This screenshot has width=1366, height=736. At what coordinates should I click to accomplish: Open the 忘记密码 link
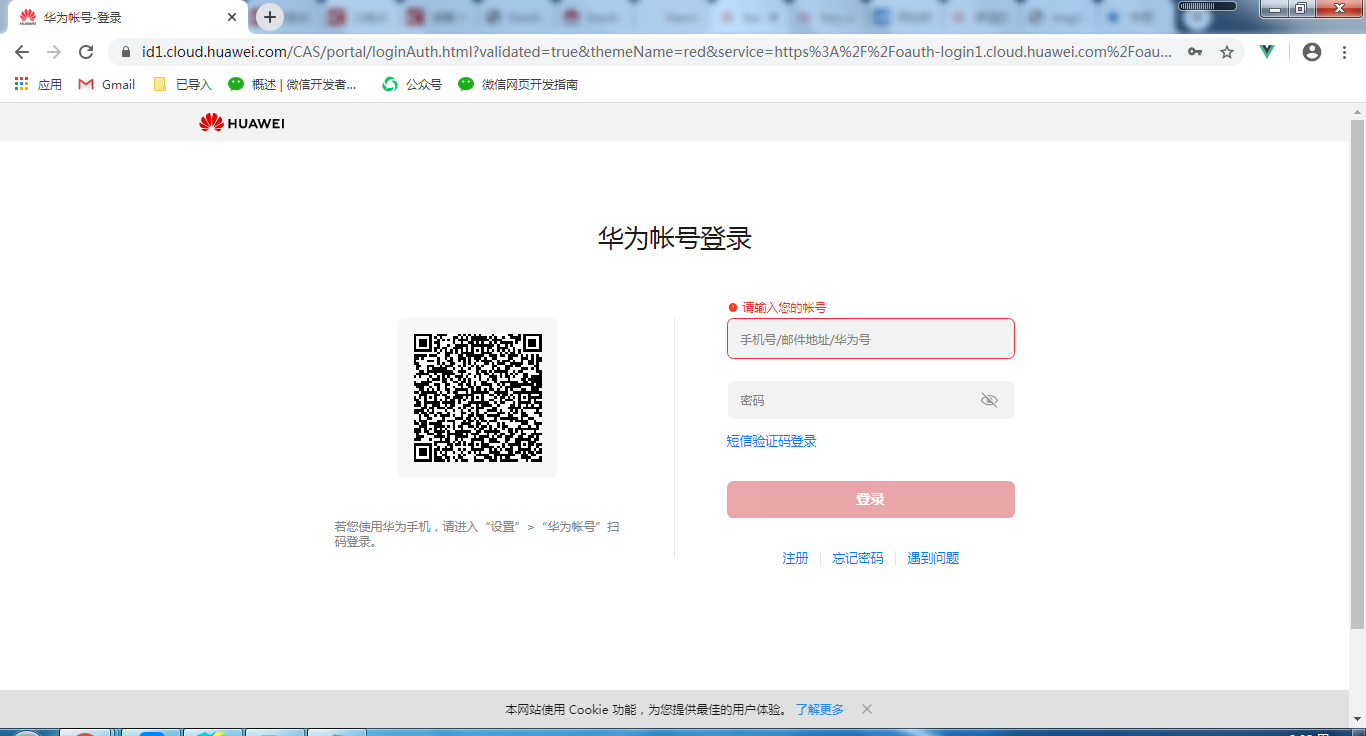pyautogui.click(x=858, y=558)
